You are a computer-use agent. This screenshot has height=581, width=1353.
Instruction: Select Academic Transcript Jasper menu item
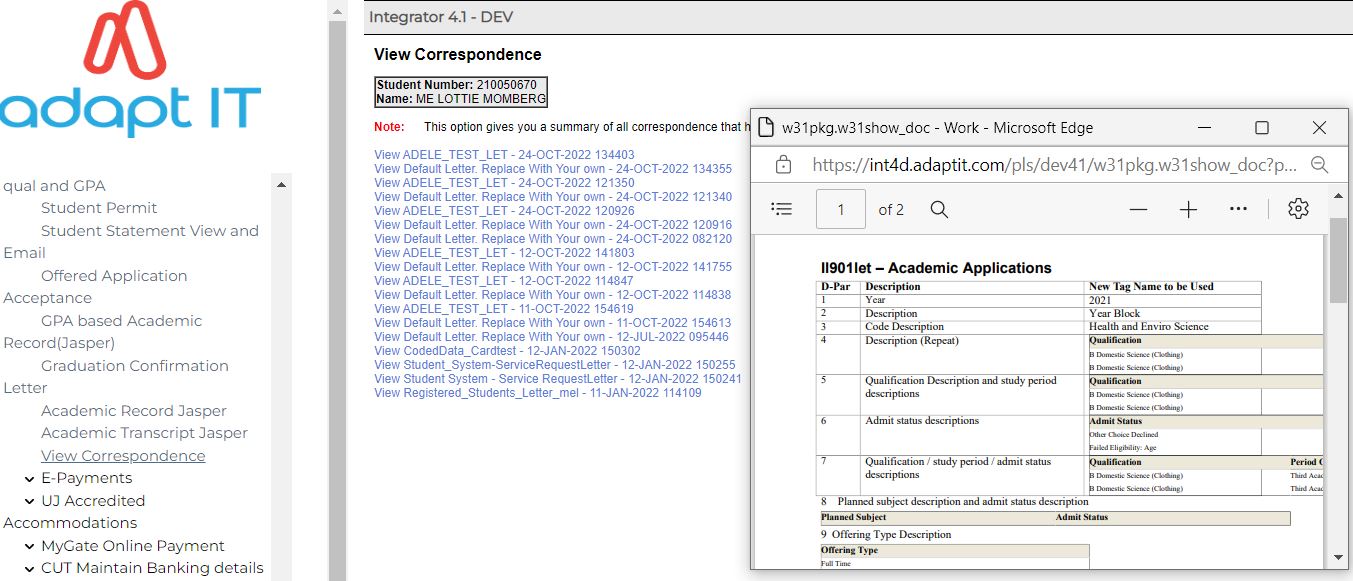pos(144,433)
